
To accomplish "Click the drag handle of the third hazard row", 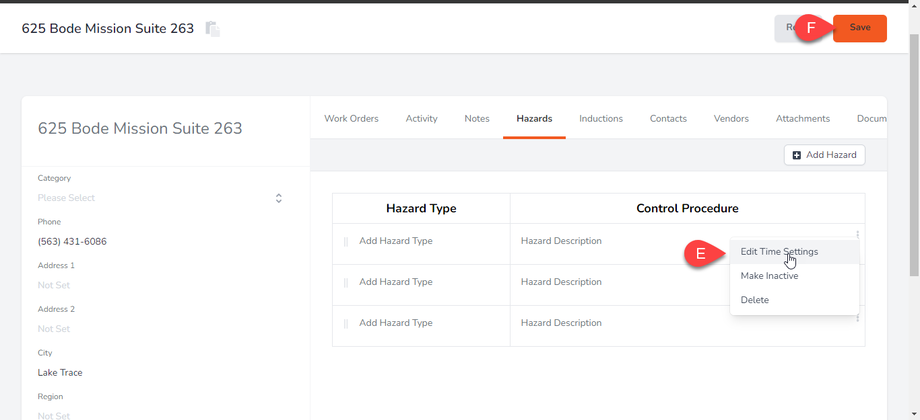I will [346, 324].
